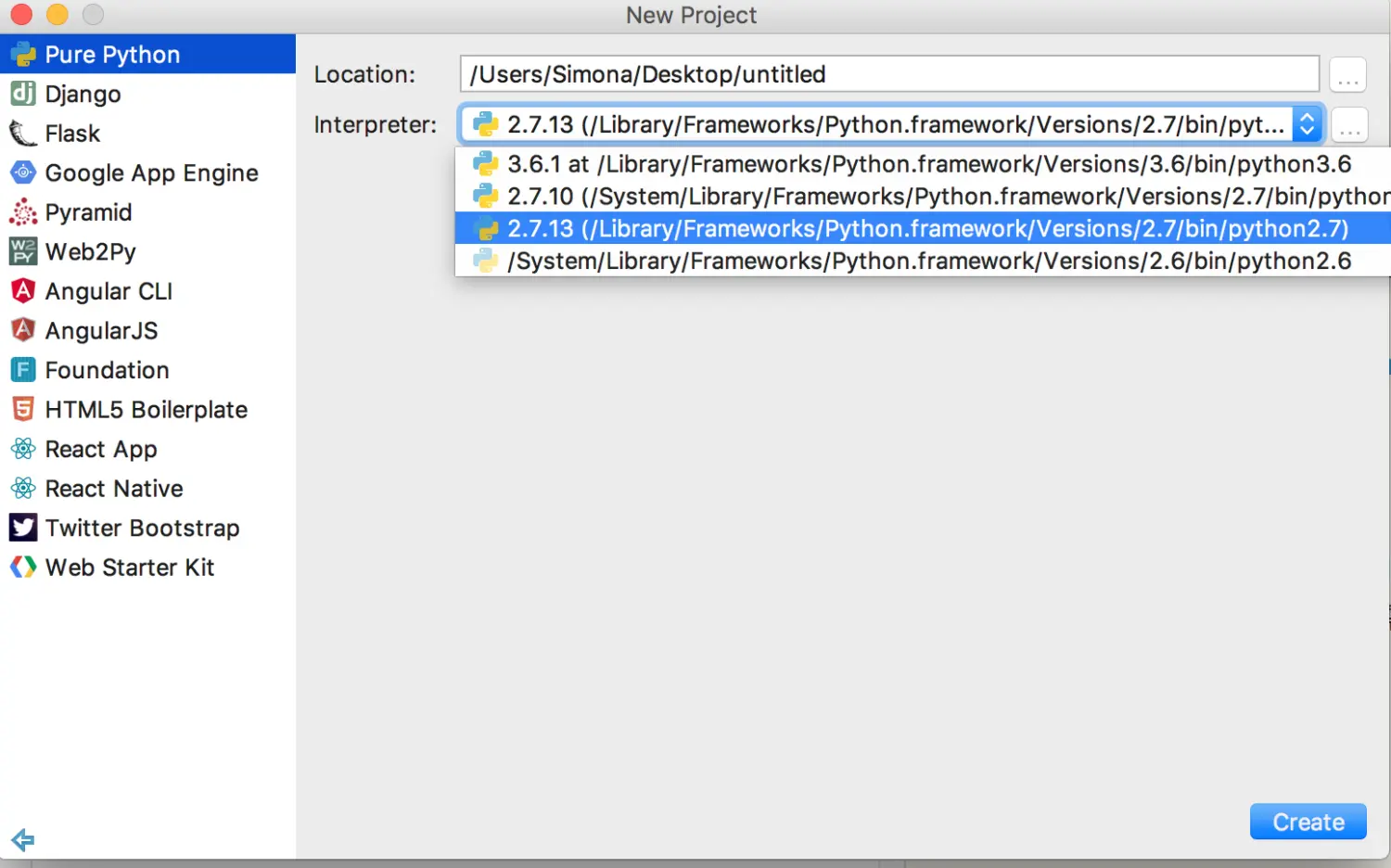Click the Angular CLI icon
Image resolution: width=1391 pixels, height=868 pixels.
23,291
